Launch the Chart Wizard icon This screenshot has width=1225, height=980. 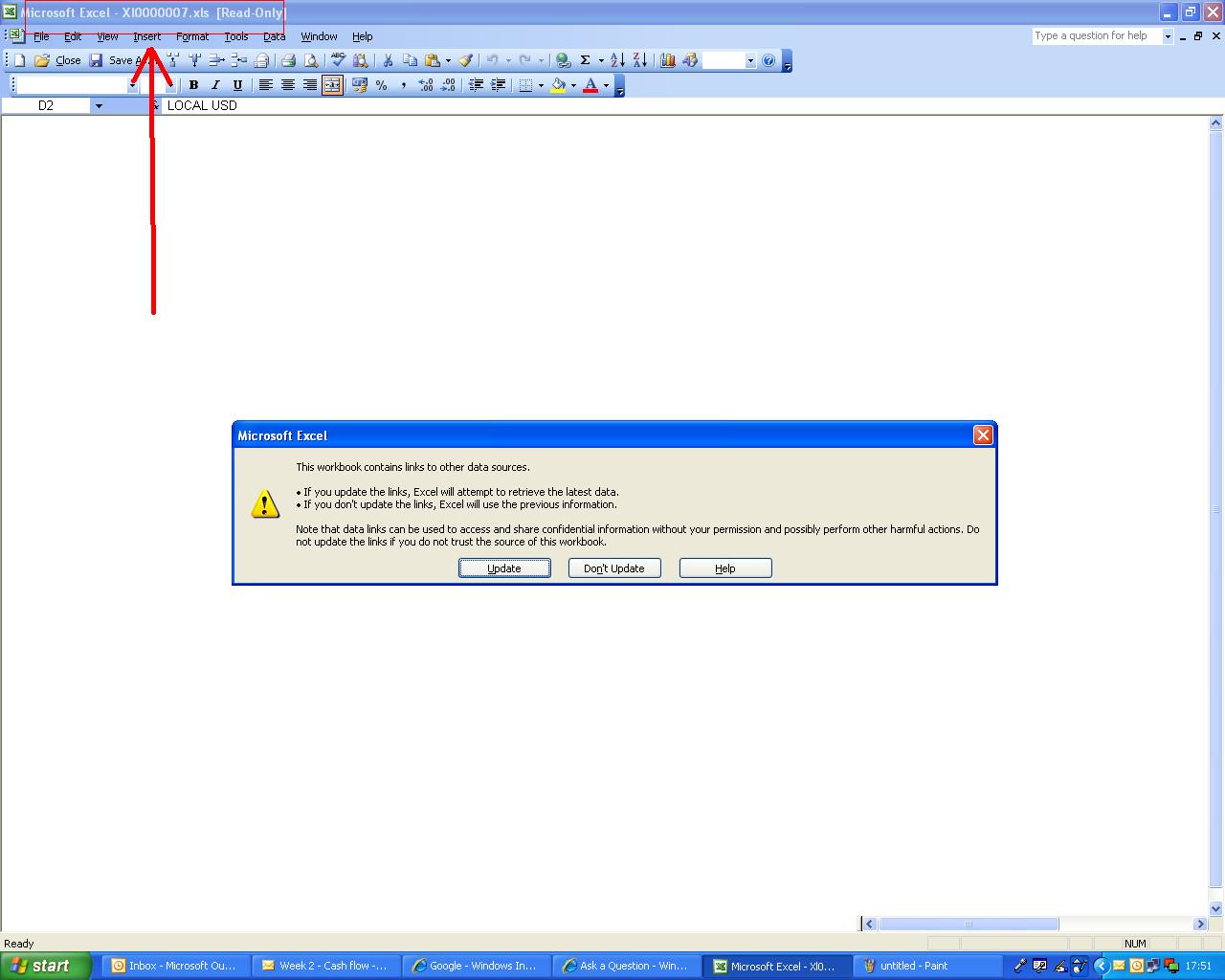[x=667, y=60]
